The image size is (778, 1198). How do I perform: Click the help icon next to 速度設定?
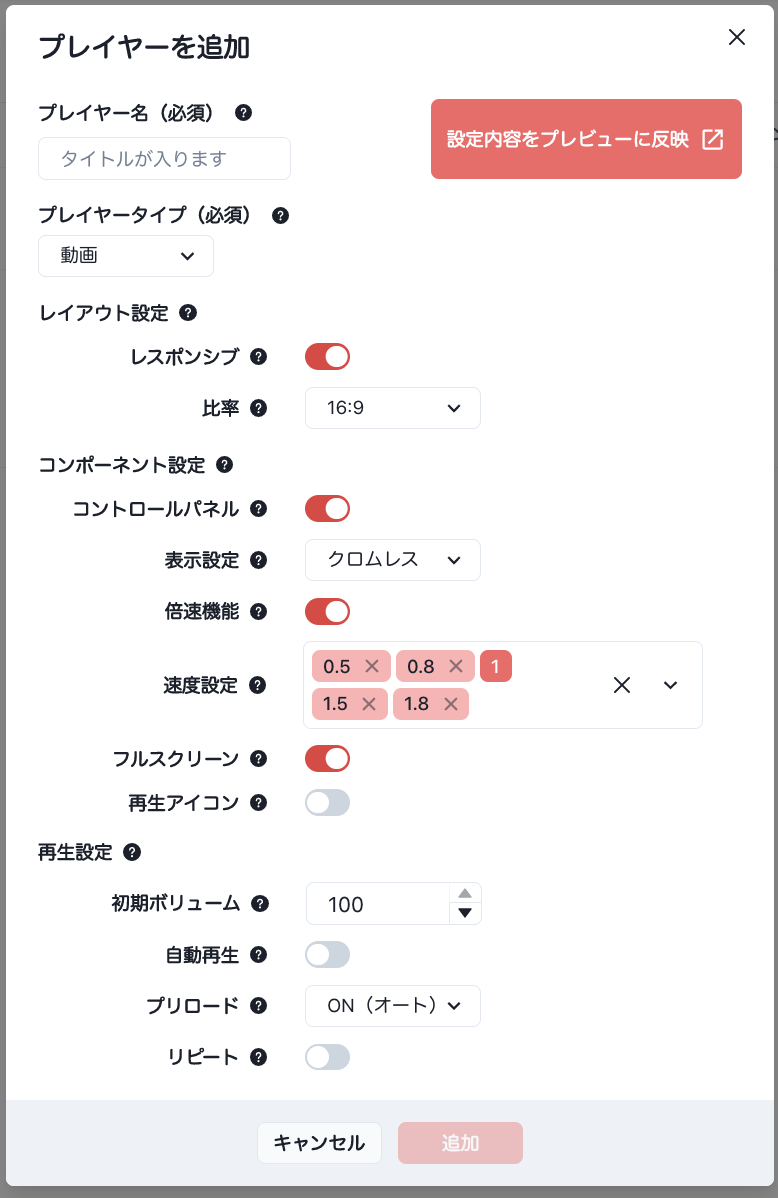tap(259, 687)
